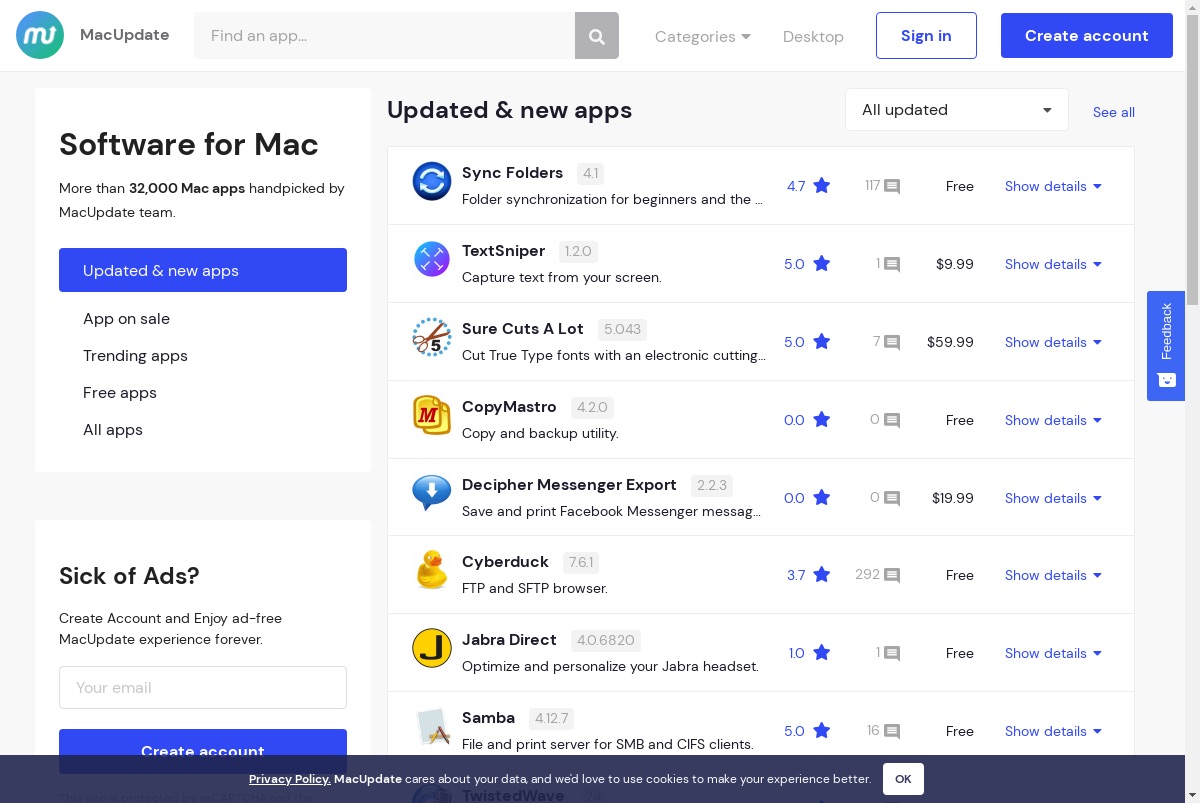Expand Show details for Sync Folders
This screenshot has height=803, width=1200.
(x=1053, y=186)
